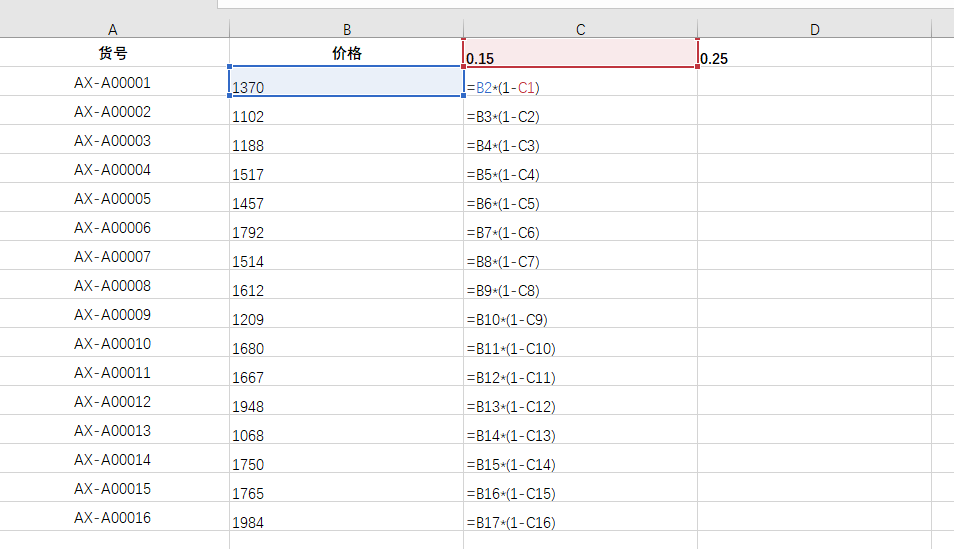
Task: Click formula cell =B7*(1-C6)
Action: pyautogui.click(x=580, y=227)
